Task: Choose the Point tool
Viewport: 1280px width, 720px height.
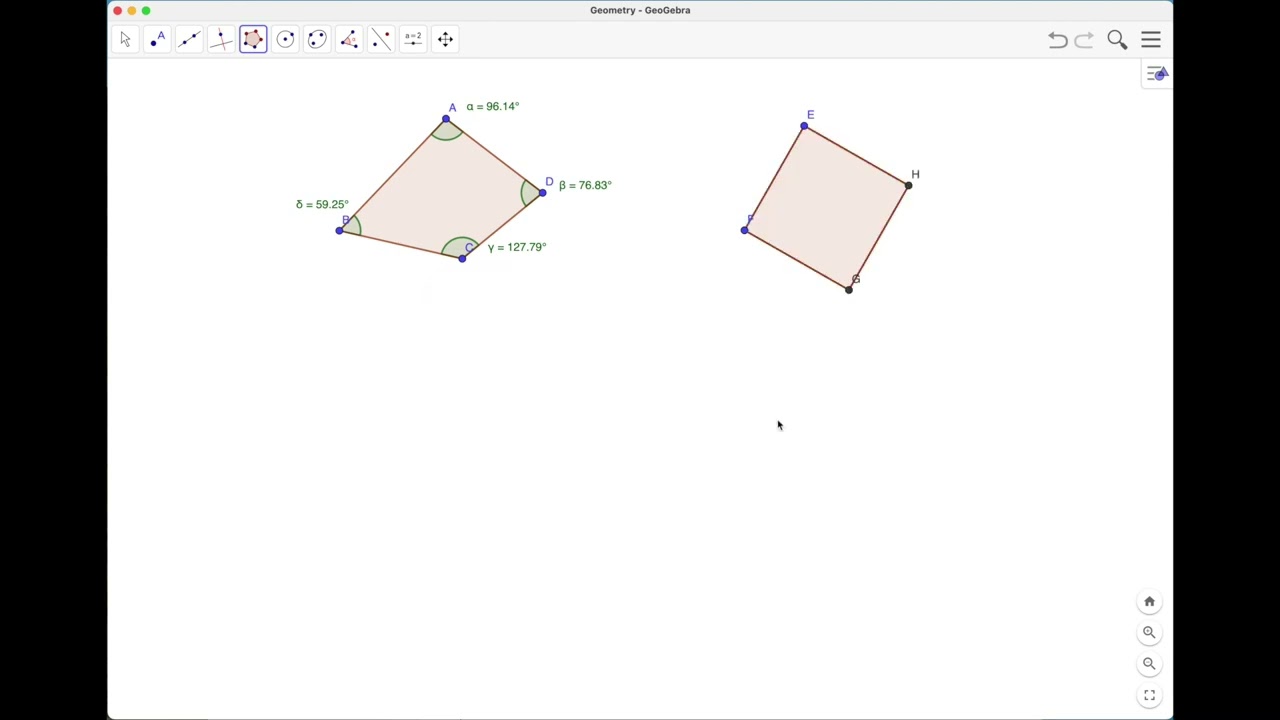Action: [x=157, y=39]
